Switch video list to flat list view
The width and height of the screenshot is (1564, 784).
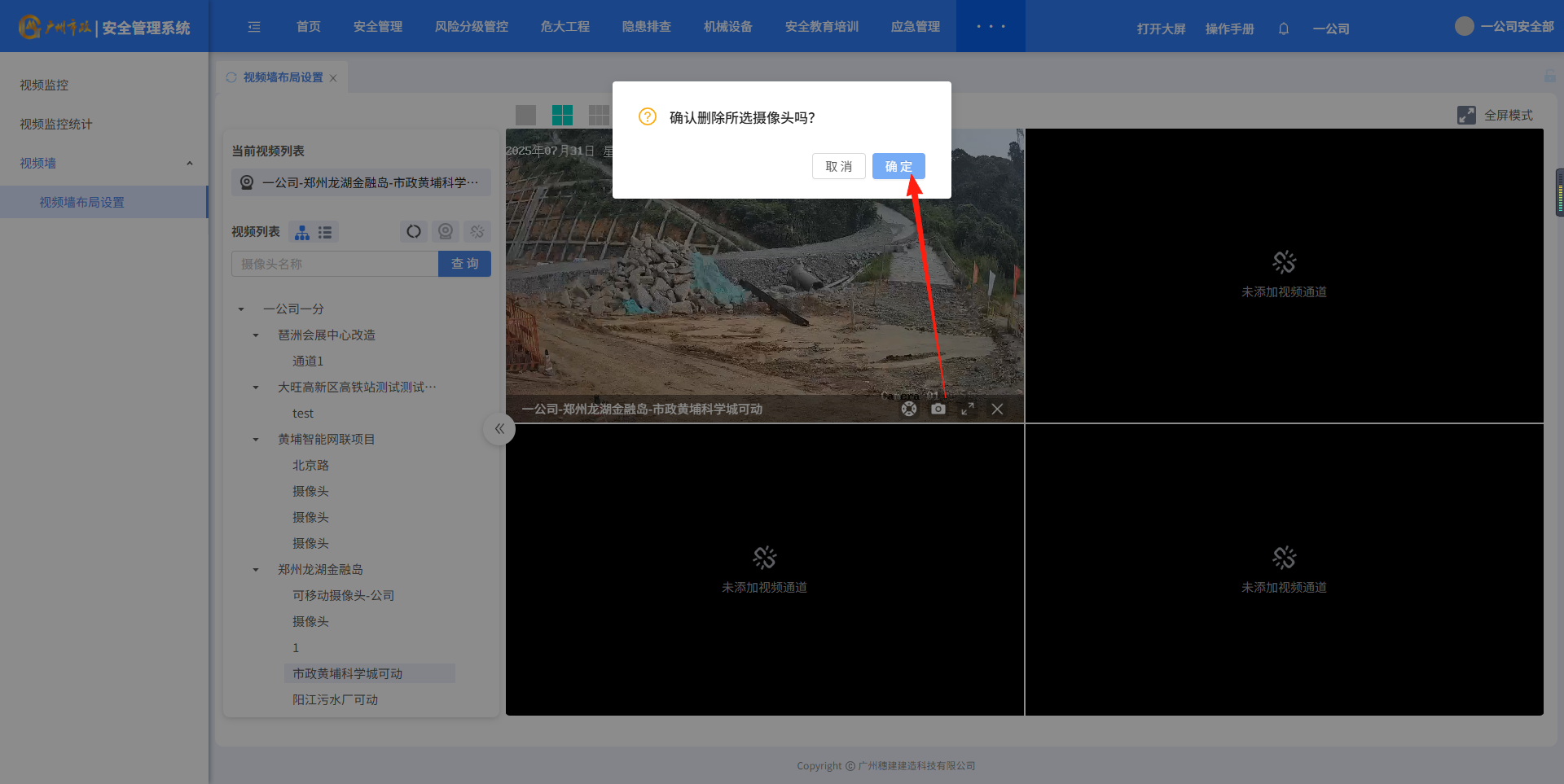(325, 232)
